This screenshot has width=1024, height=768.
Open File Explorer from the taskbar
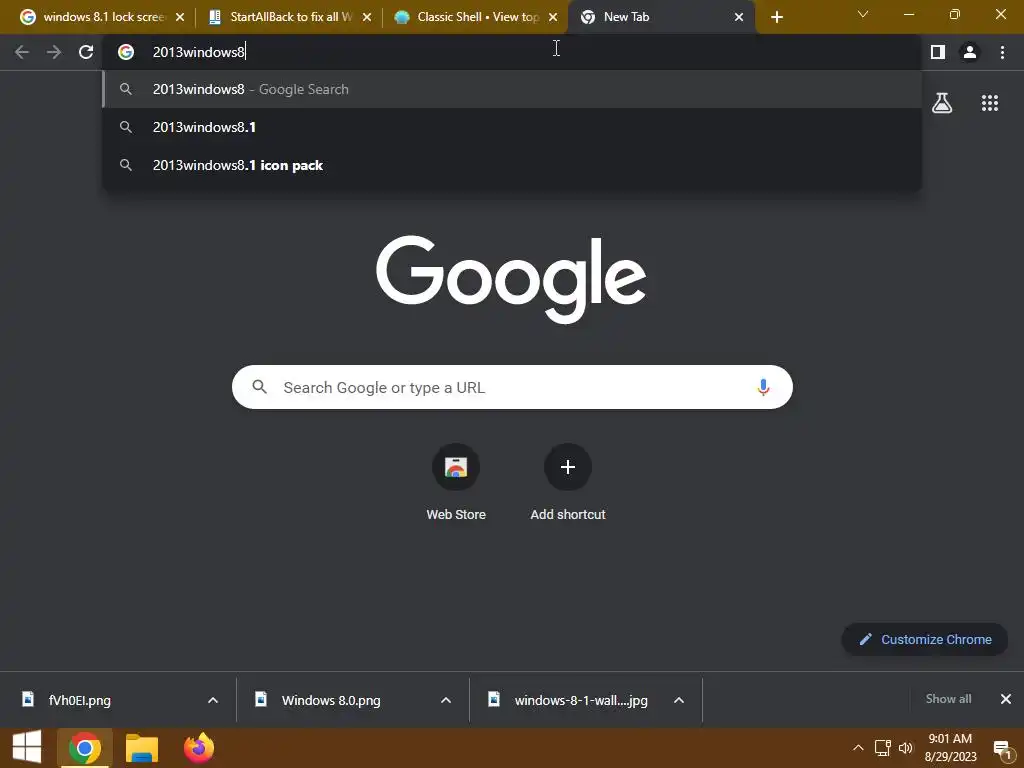point(142,748)
